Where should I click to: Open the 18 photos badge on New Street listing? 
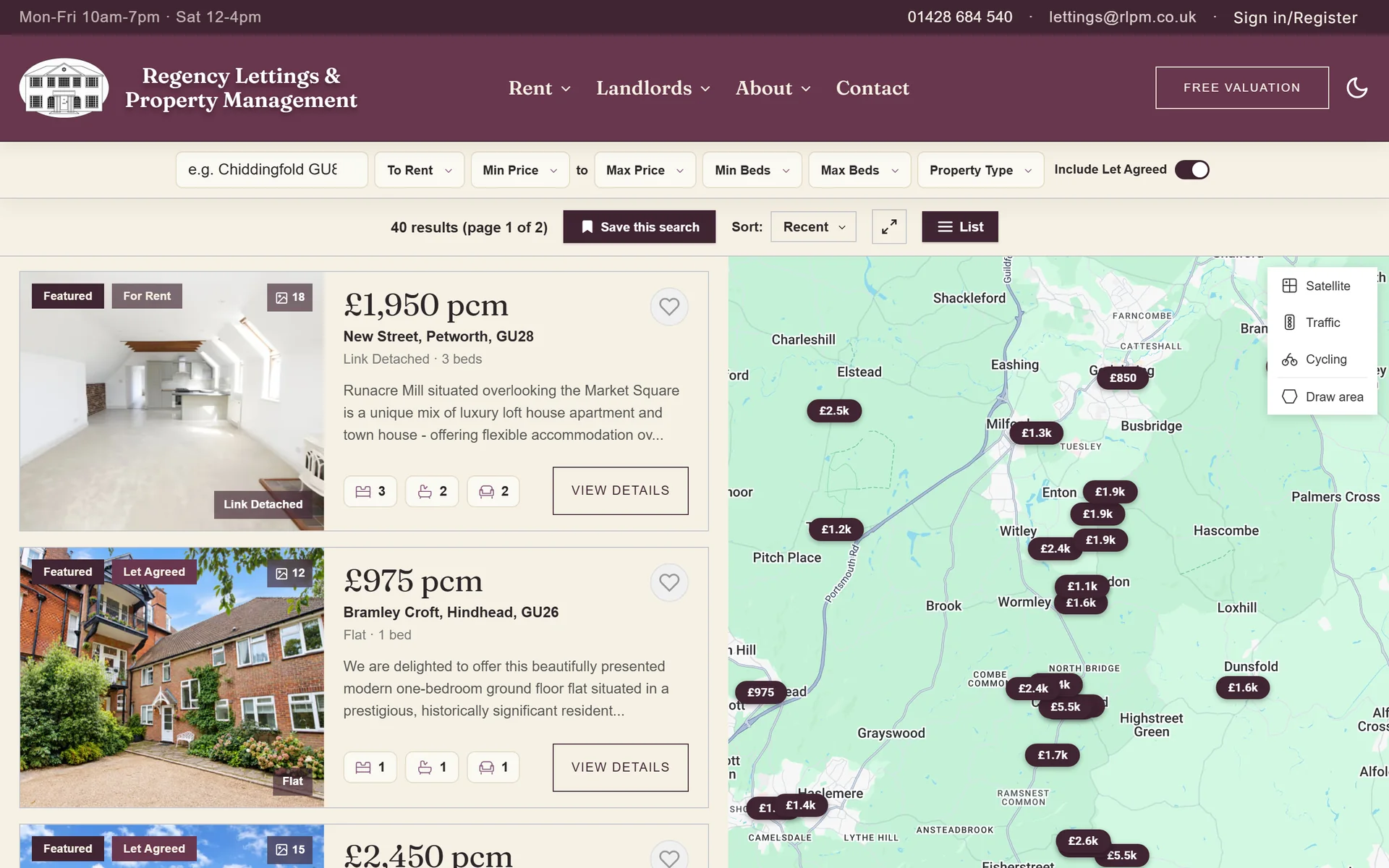pyautogui.click(x=290, y=297)
